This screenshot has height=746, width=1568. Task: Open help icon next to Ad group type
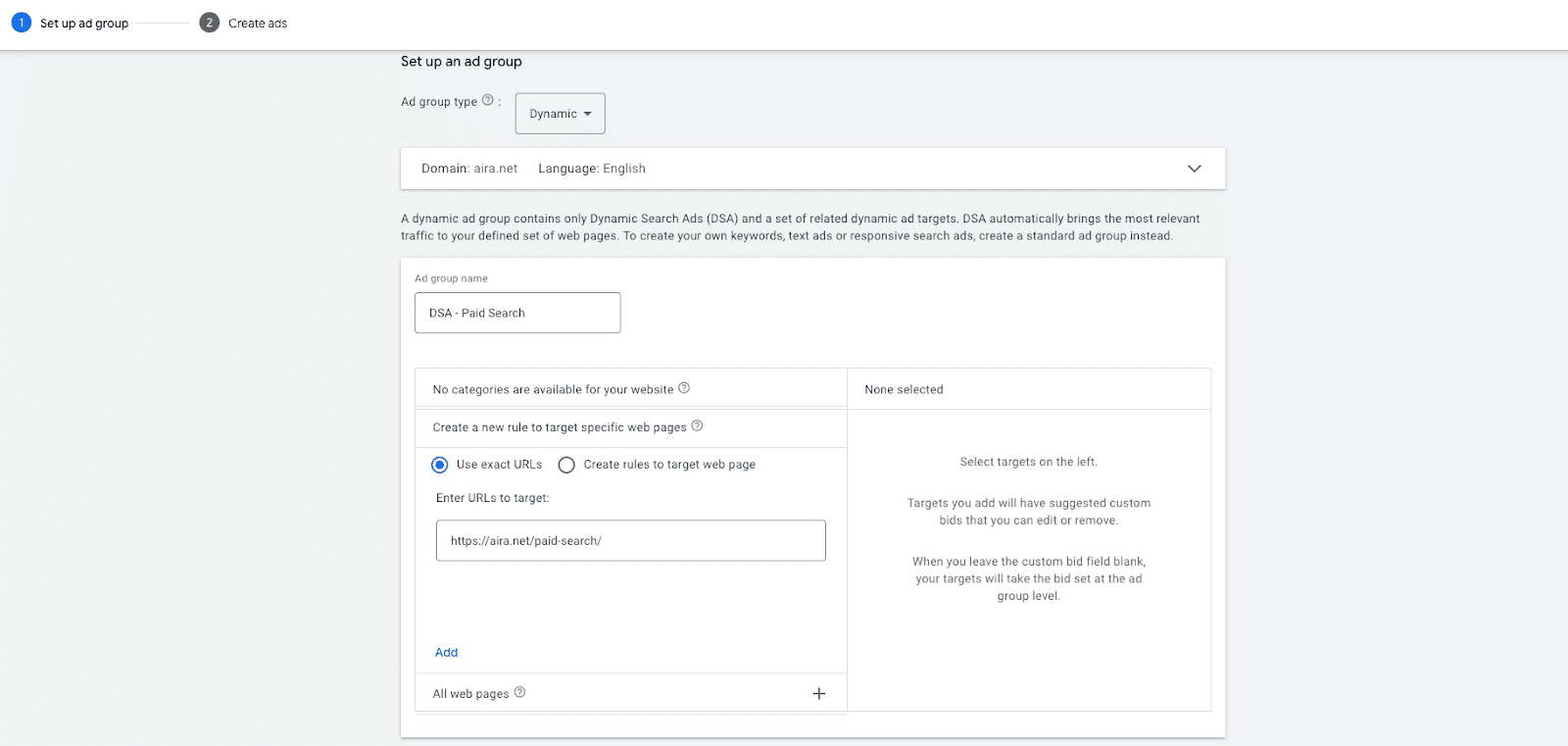(x=487, y=100)
